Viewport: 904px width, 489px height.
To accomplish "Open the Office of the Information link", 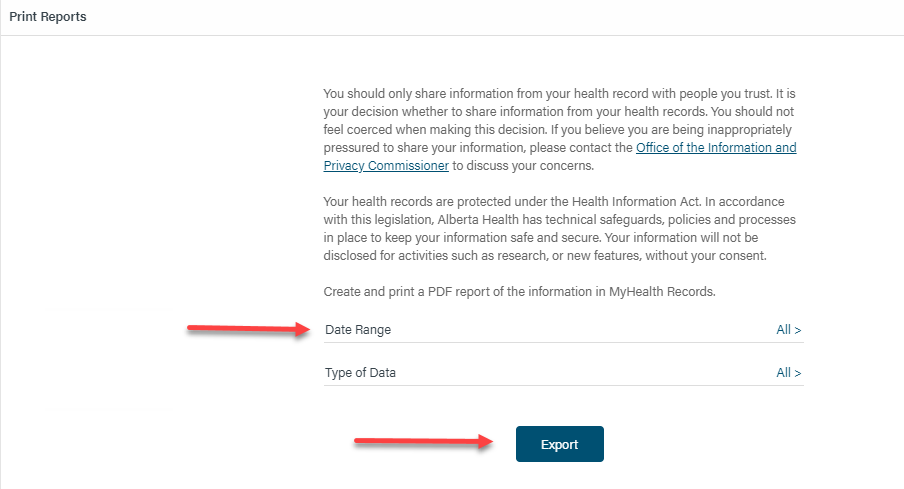I will pyautogui.click(x=716, y=148).
